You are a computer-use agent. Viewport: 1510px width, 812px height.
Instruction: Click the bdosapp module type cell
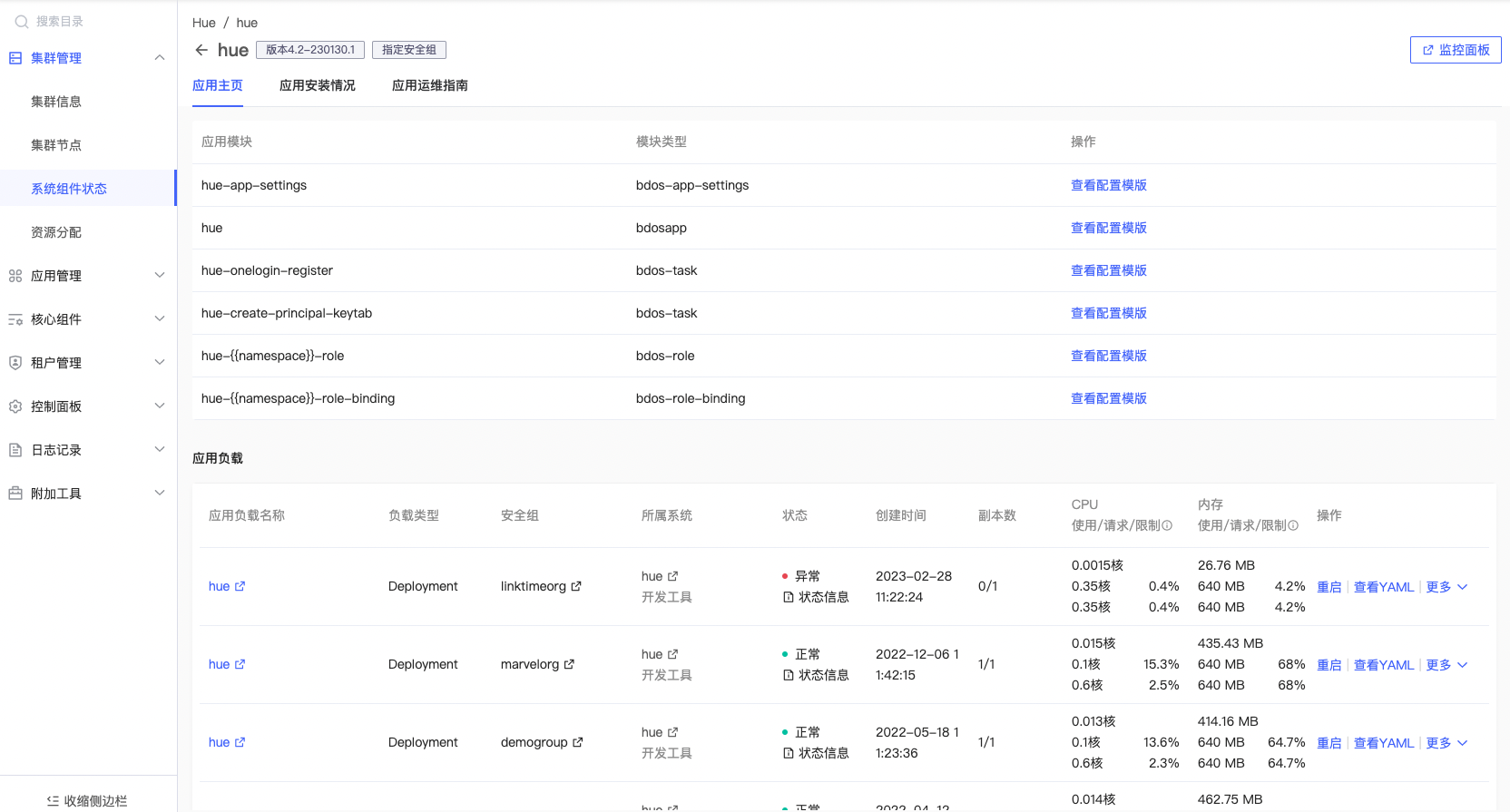pyautogui.click(x=662, y=228)
